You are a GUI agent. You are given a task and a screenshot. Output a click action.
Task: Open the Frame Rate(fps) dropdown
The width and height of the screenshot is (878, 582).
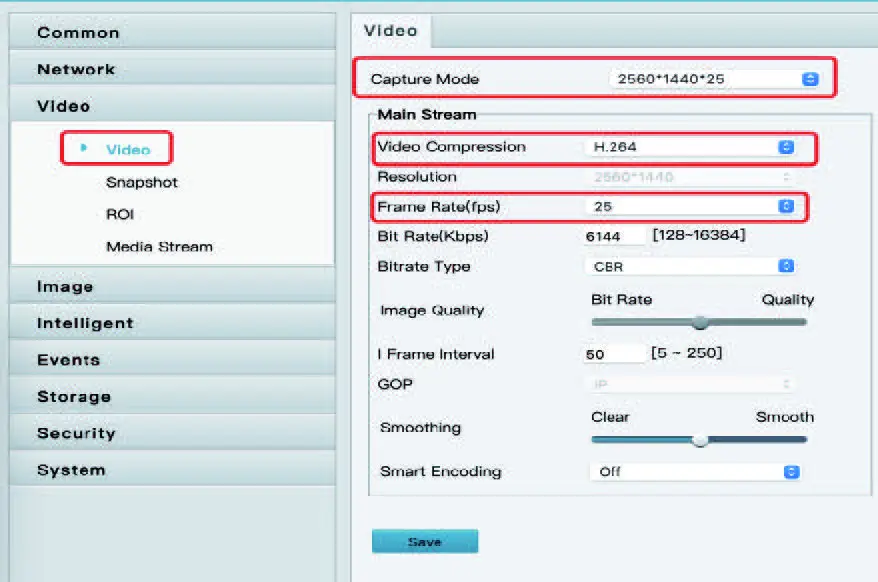(690, 206)
